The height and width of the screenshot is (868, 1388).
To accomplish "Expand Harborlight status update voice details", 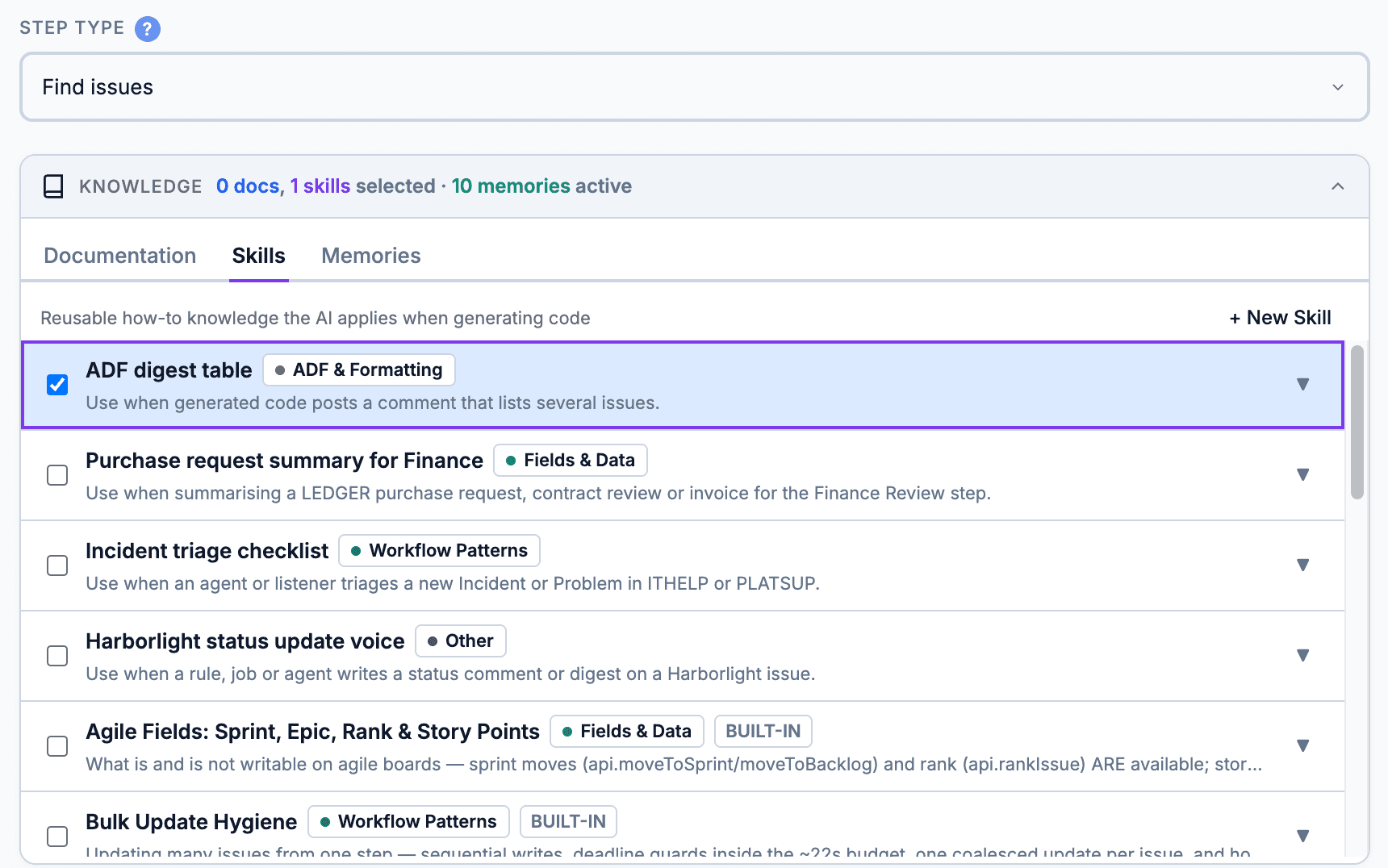I will pyautogui.click(x=1302, y=655).
